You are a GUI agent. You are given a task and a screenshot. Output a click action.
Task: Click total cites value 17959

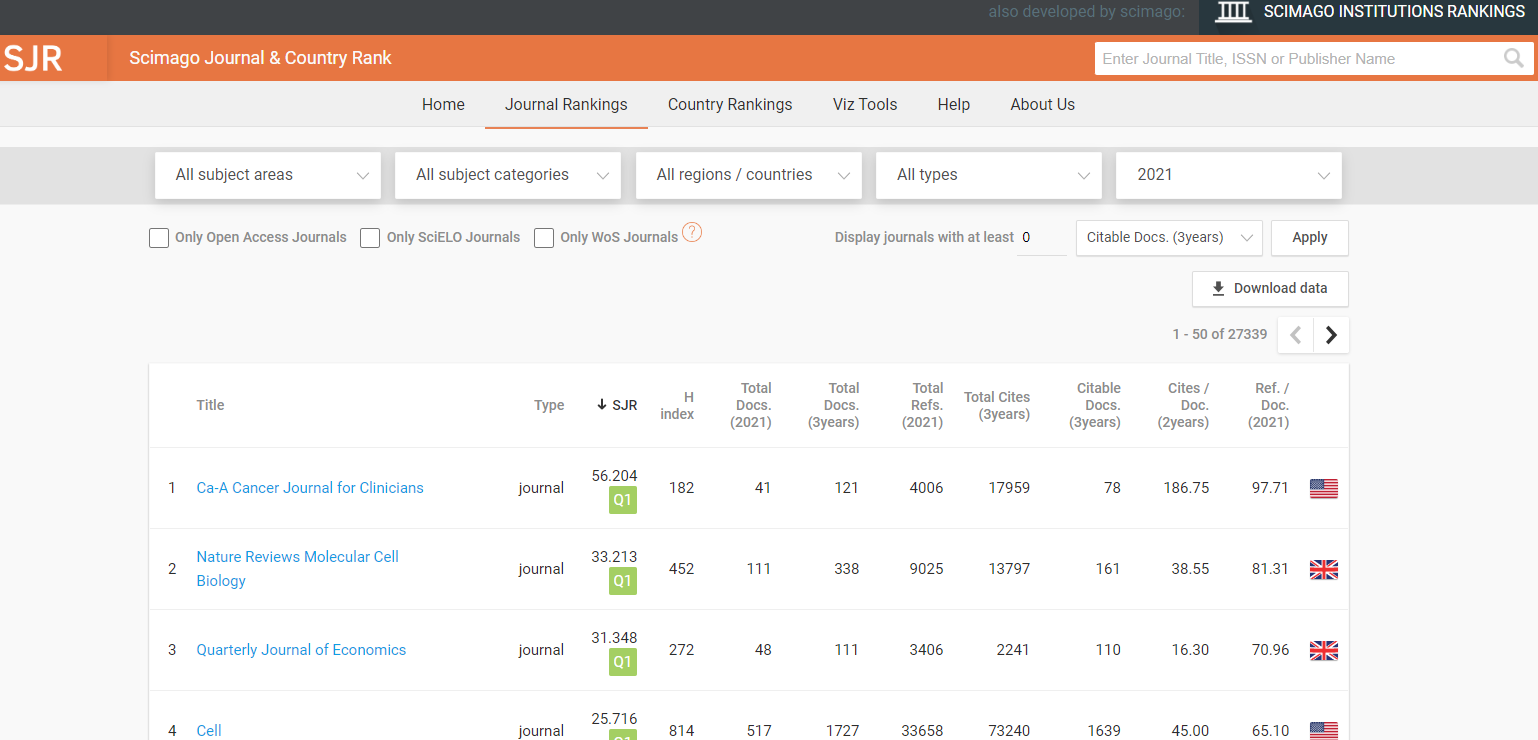1009,488
